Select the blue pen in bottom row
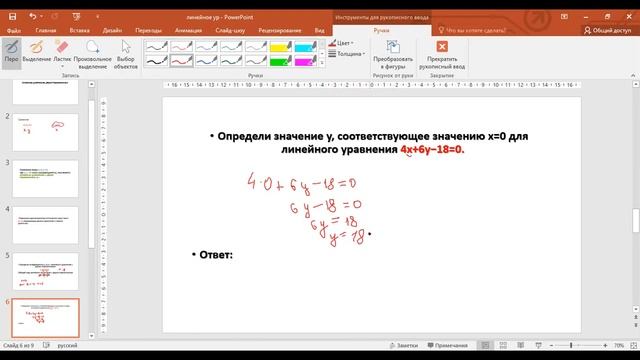Viewport: 640px width, 360px height. [206, 61]
